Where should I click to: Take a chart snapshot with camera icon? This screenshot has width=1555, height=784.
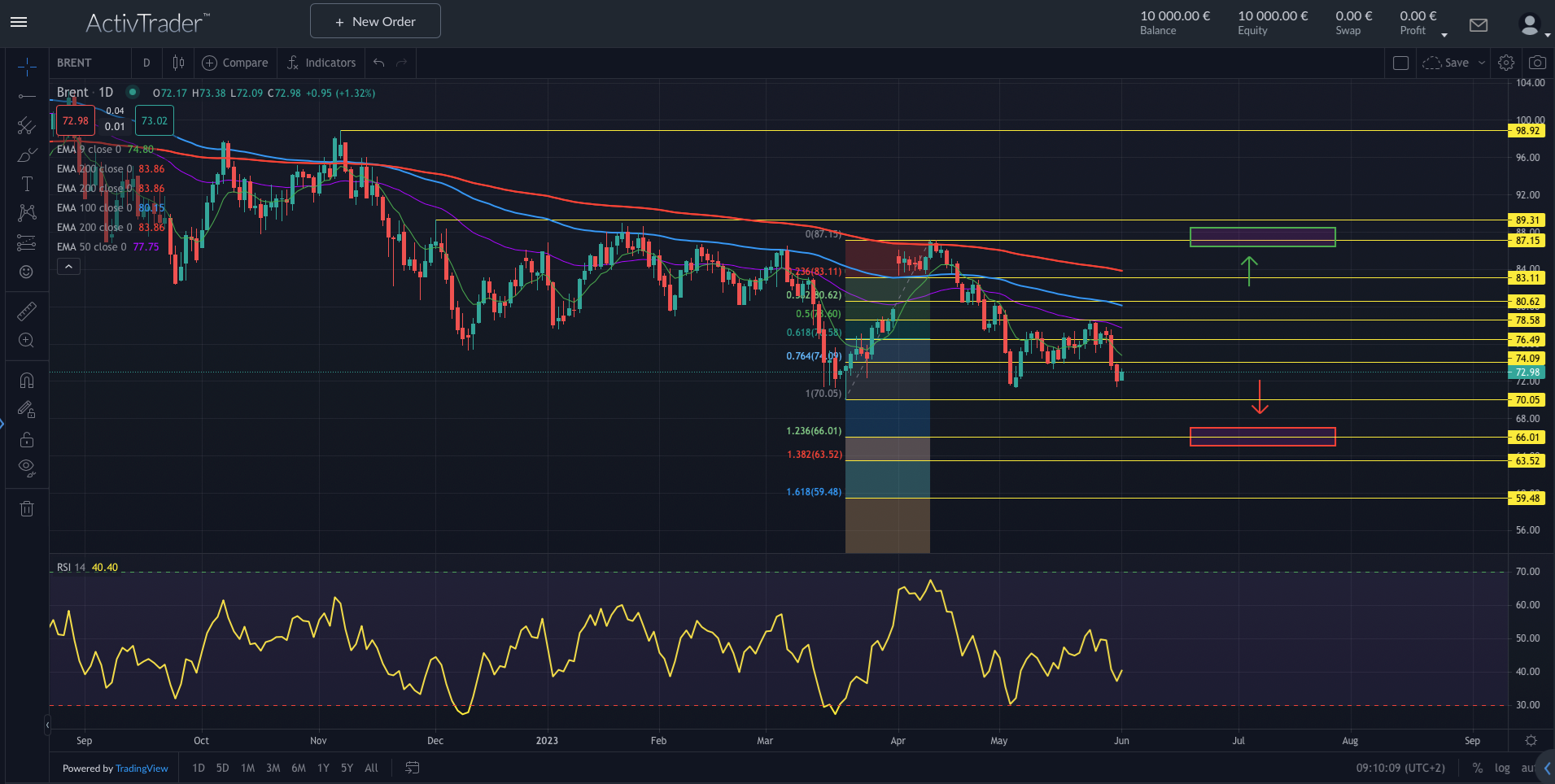click(1537, 63)
